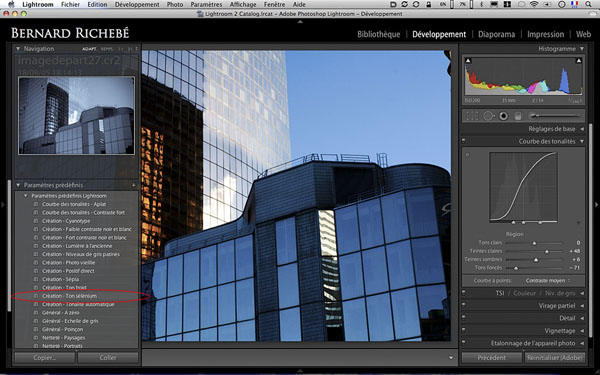
Task: Open Spotlight search in the menu bar
Action: pos(588,5)
